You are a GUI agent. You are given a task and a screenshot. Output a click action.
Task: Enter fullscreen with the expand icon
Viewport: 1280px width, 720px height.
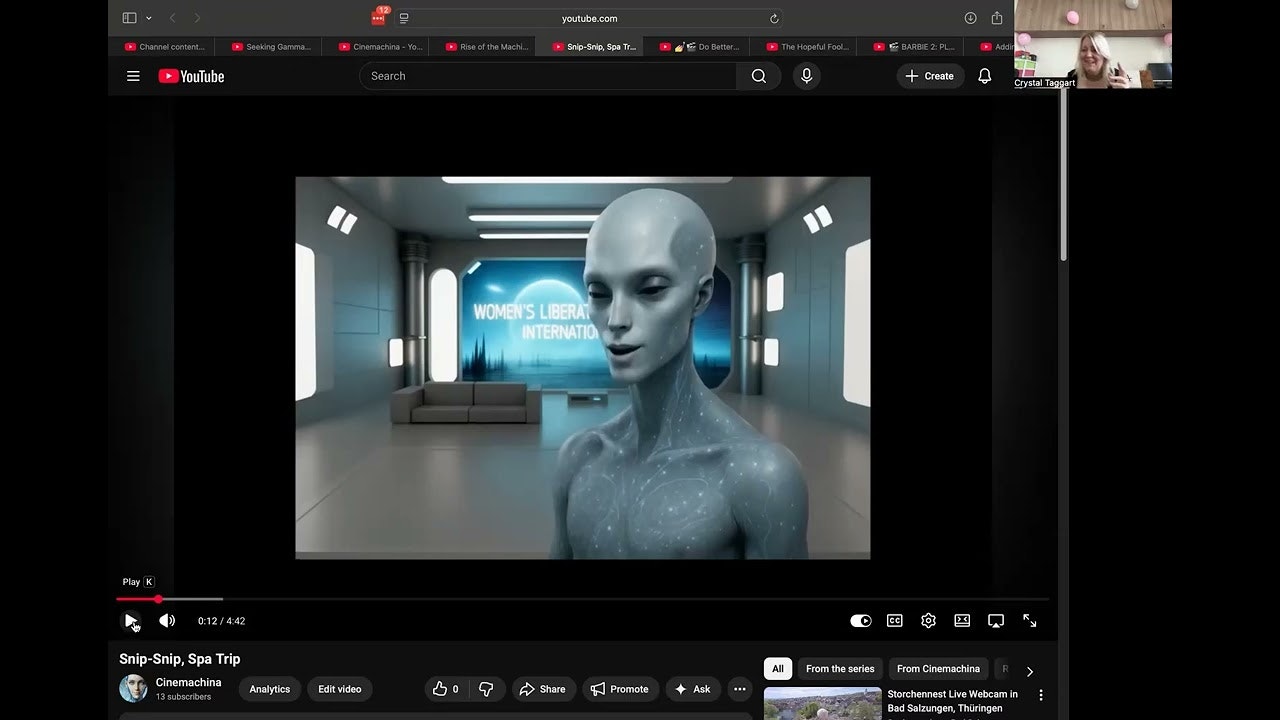1029,620
